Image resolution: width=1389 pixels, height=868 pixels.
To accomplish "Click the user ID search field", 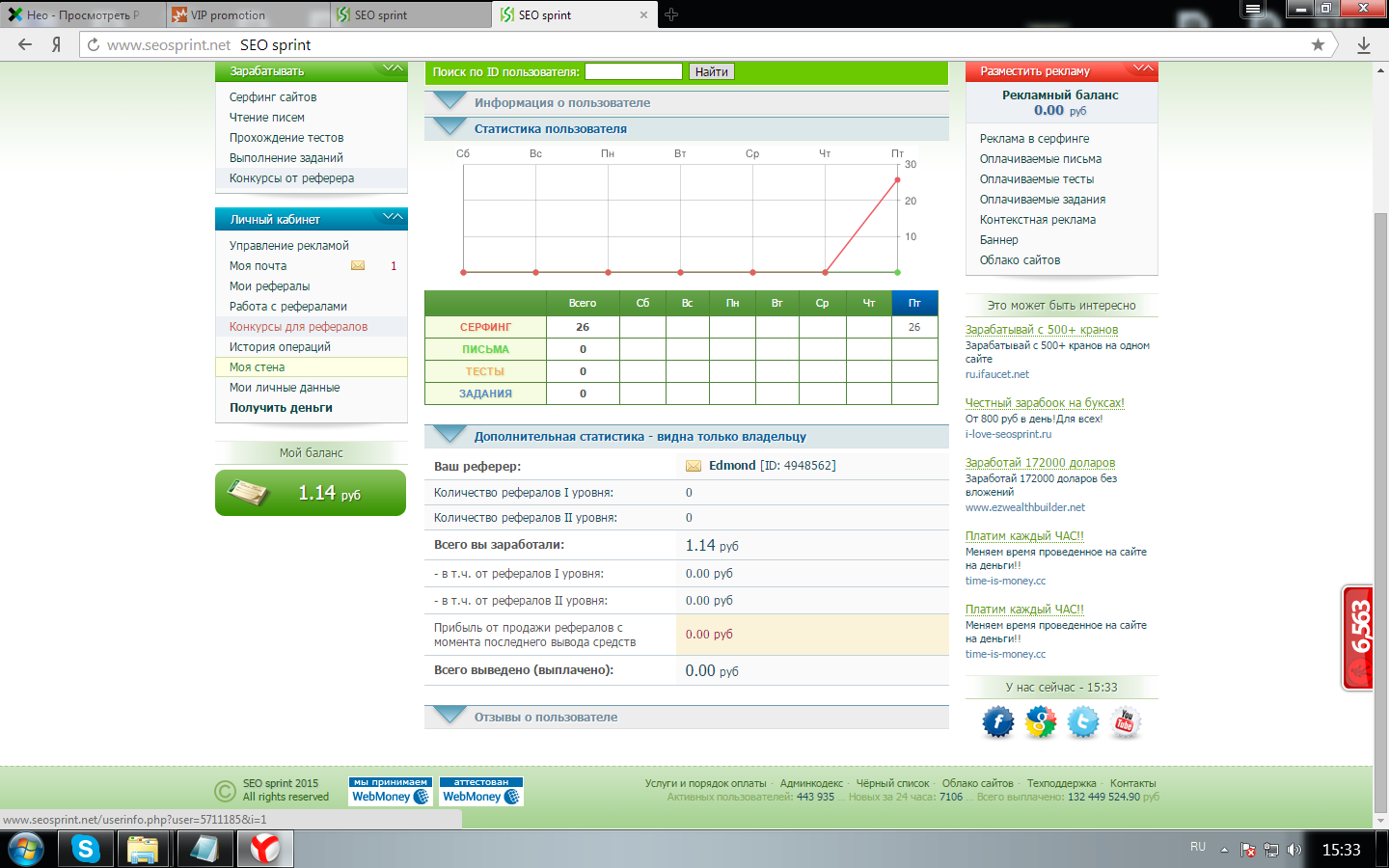I will 634,71.
